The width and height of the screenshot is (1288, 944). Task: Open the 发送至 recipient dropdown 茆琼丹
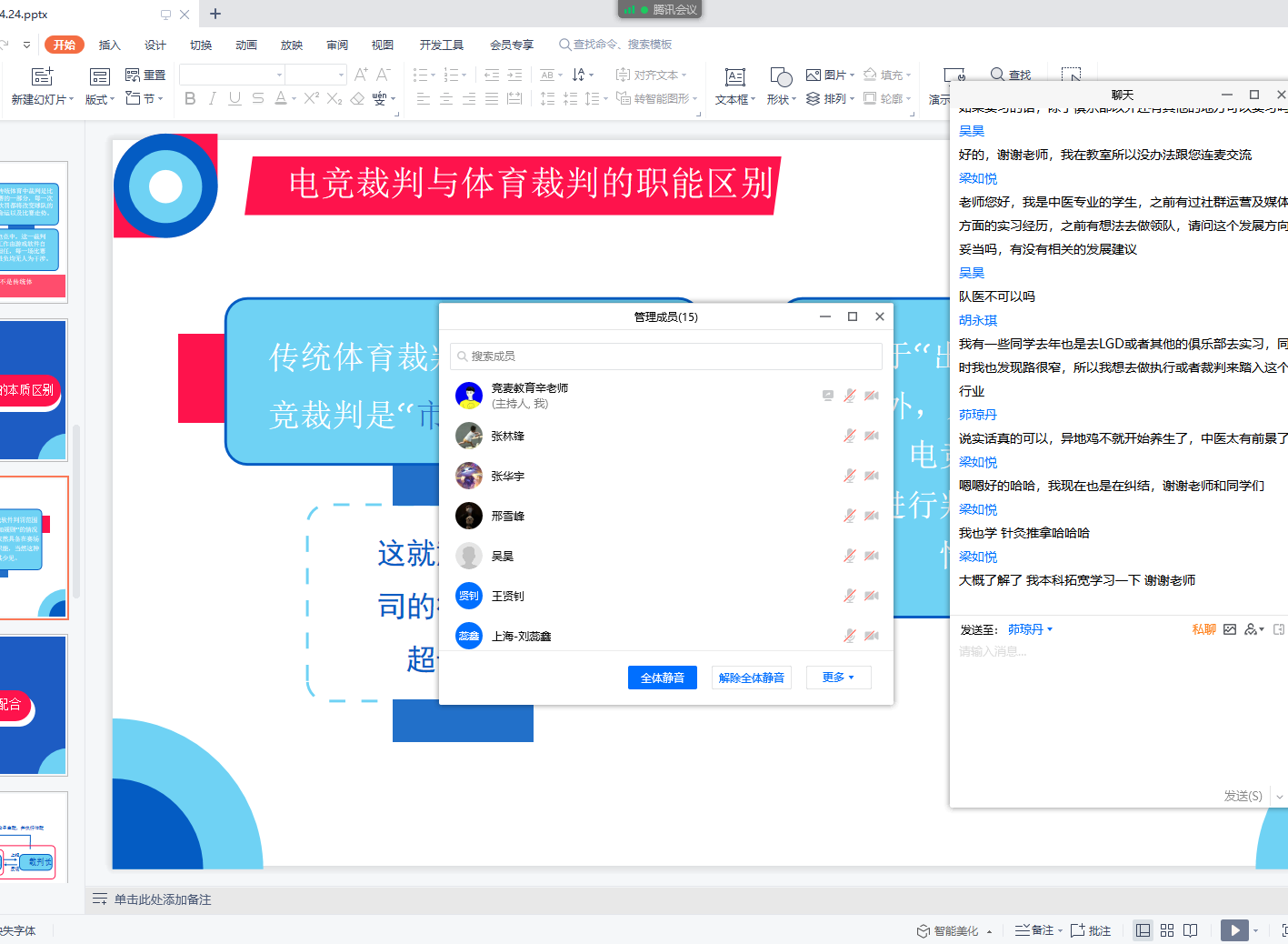pyautogui.click(x=1030, y=629)
